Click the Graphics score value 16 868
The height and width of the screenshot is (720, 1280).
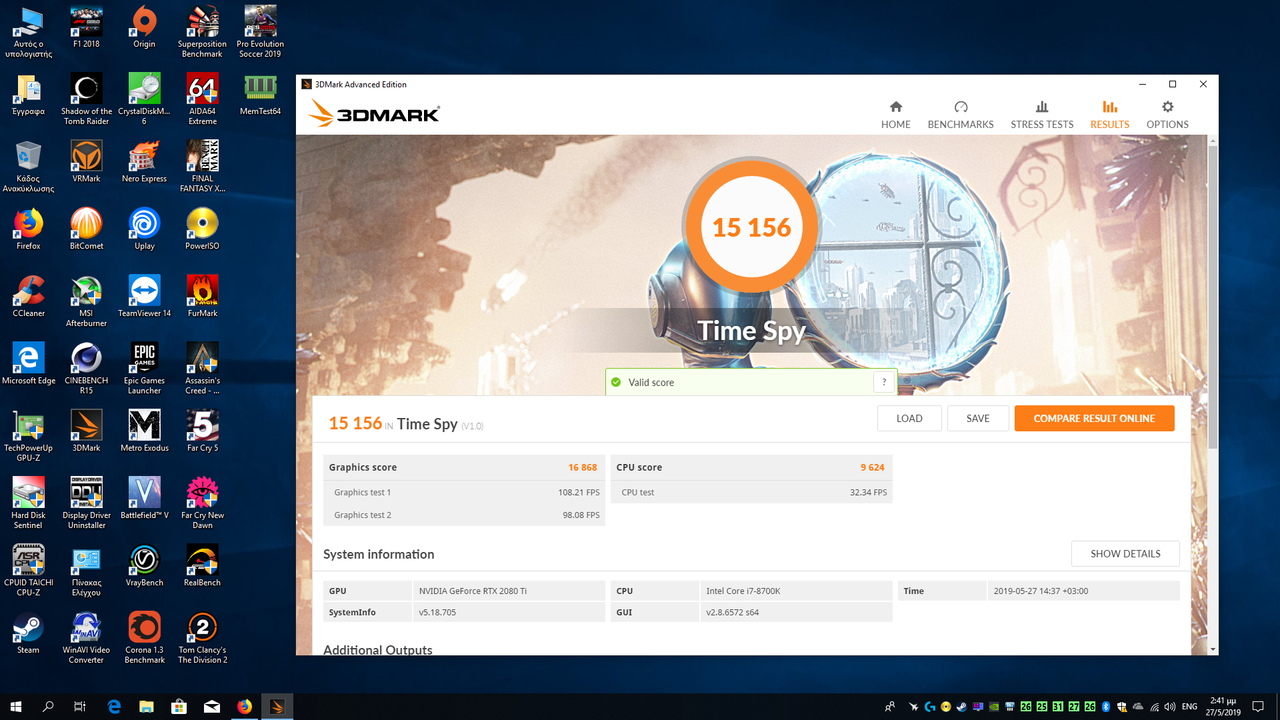click(582, 467)
